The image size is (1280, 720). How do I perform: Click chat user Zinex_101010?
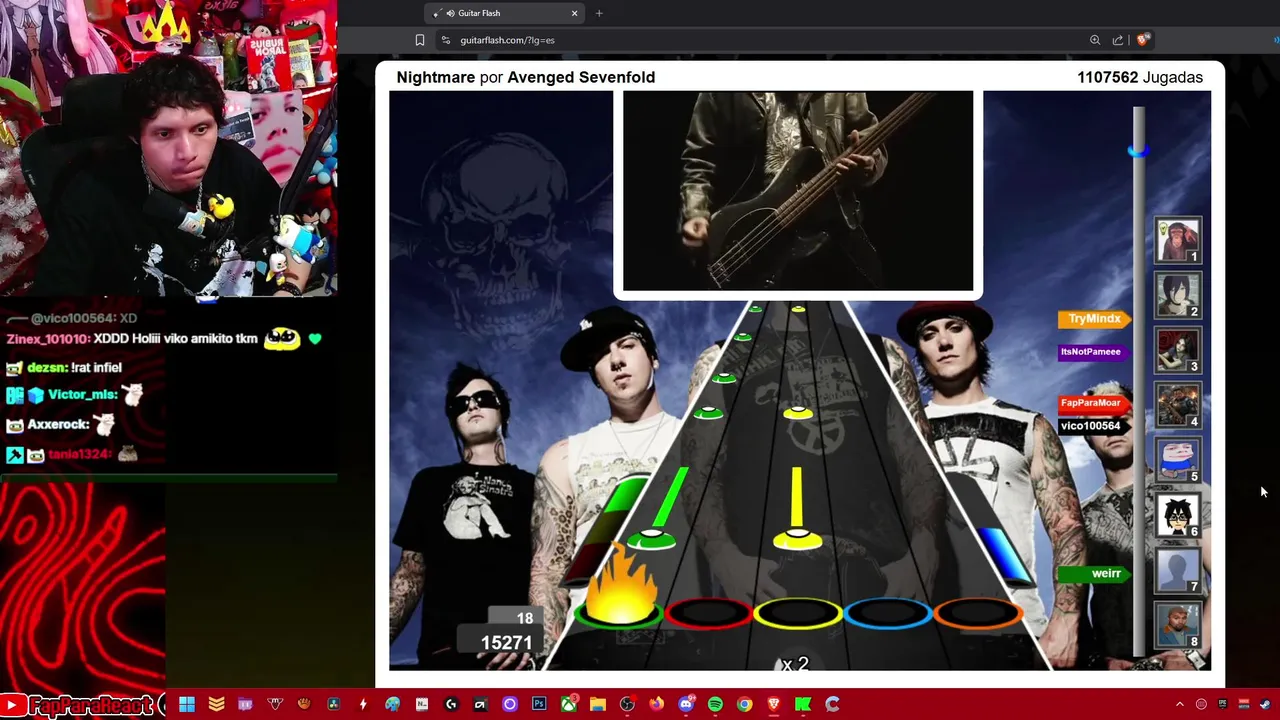47,339
